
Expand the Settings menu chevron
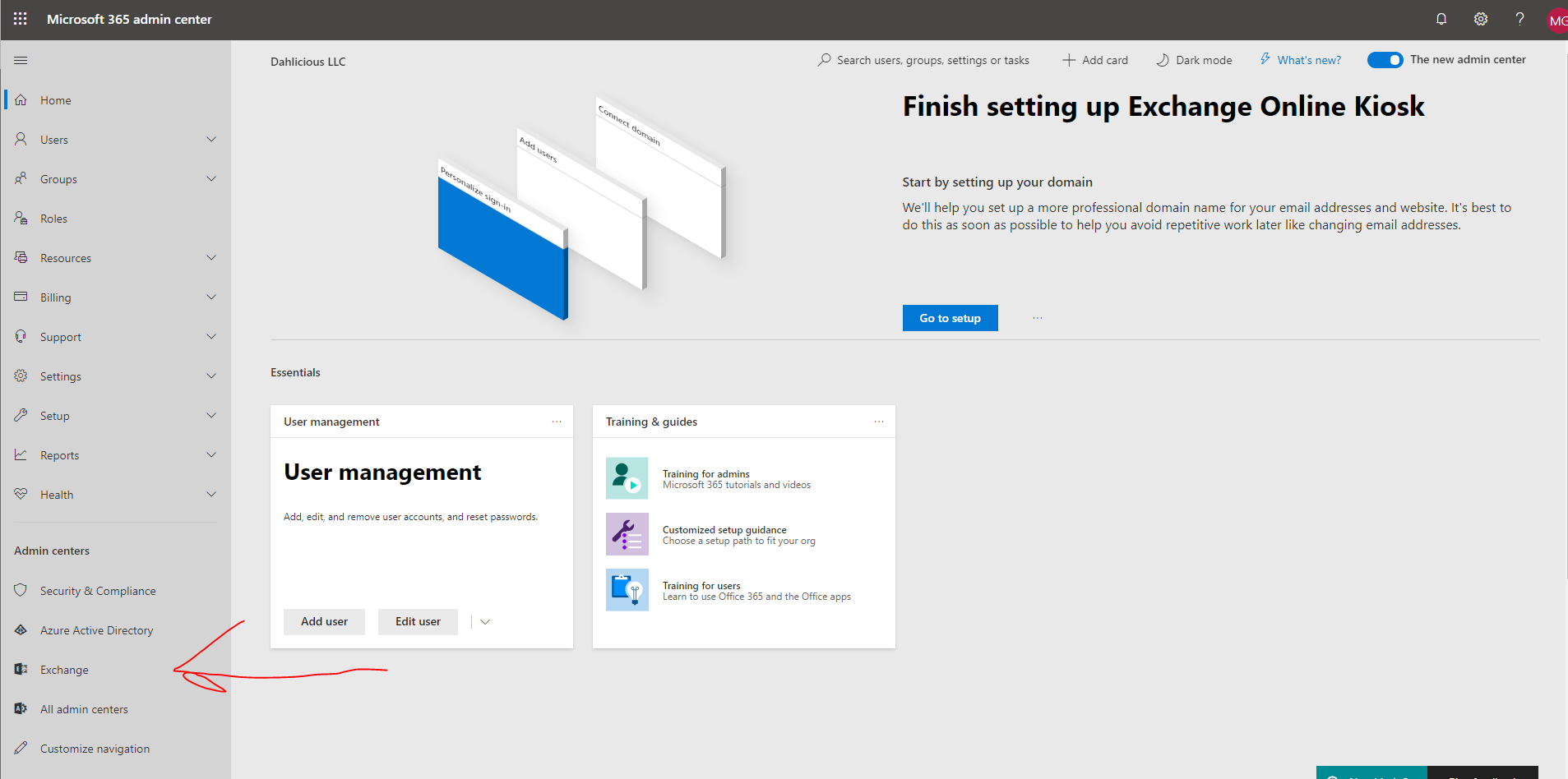211,376
